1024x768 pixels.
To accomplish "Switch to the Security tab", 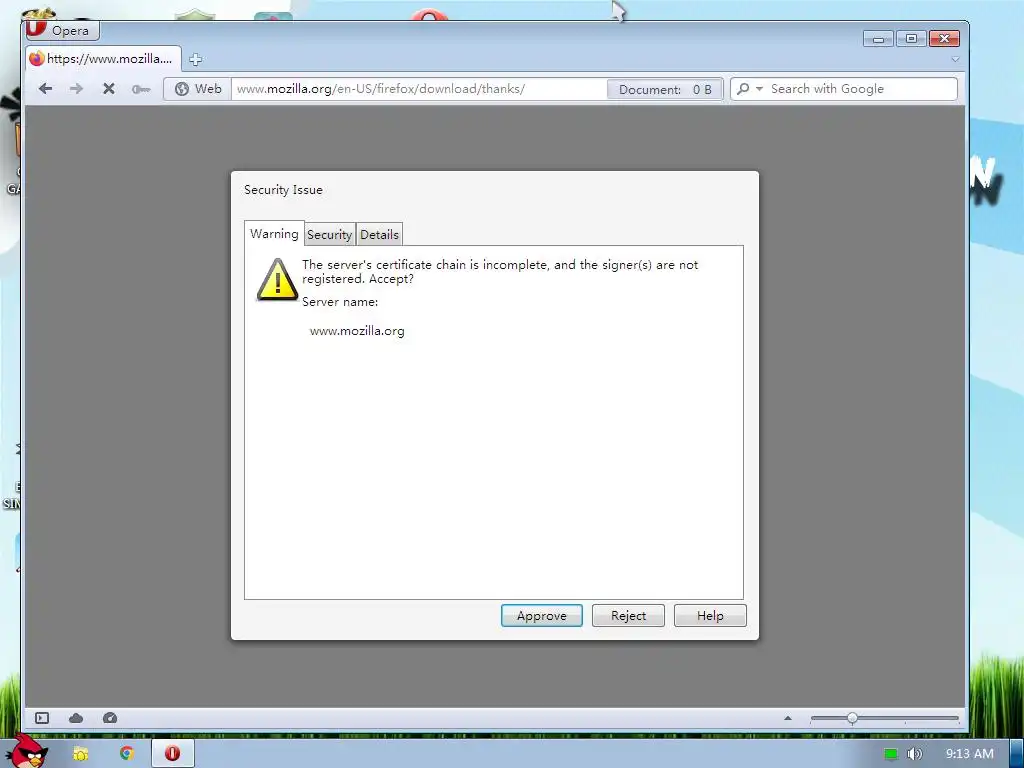I will pyautogui.click(x=330, y=234).
